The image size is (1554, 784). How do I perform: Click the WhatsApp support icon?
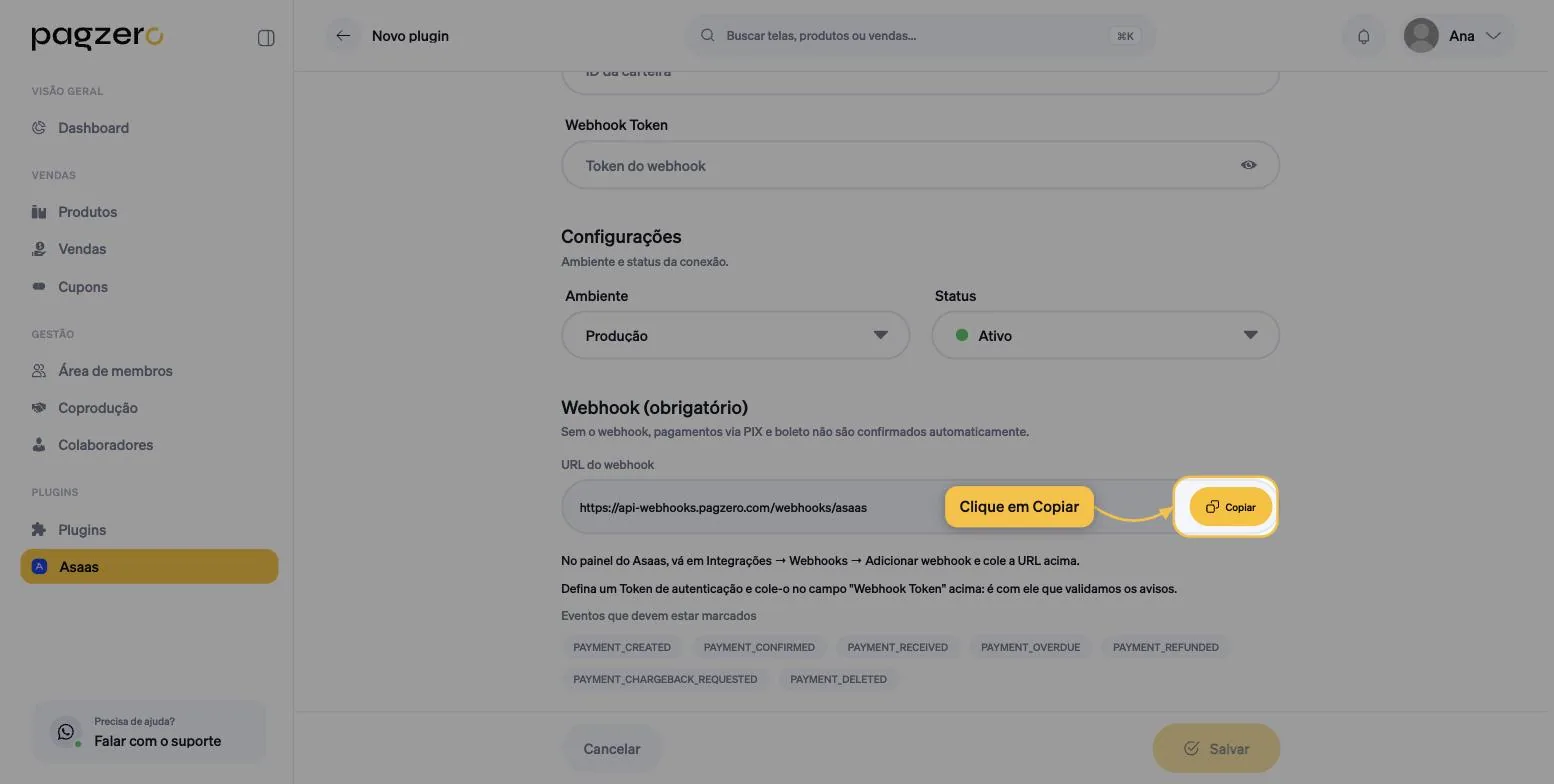[66, 732]
